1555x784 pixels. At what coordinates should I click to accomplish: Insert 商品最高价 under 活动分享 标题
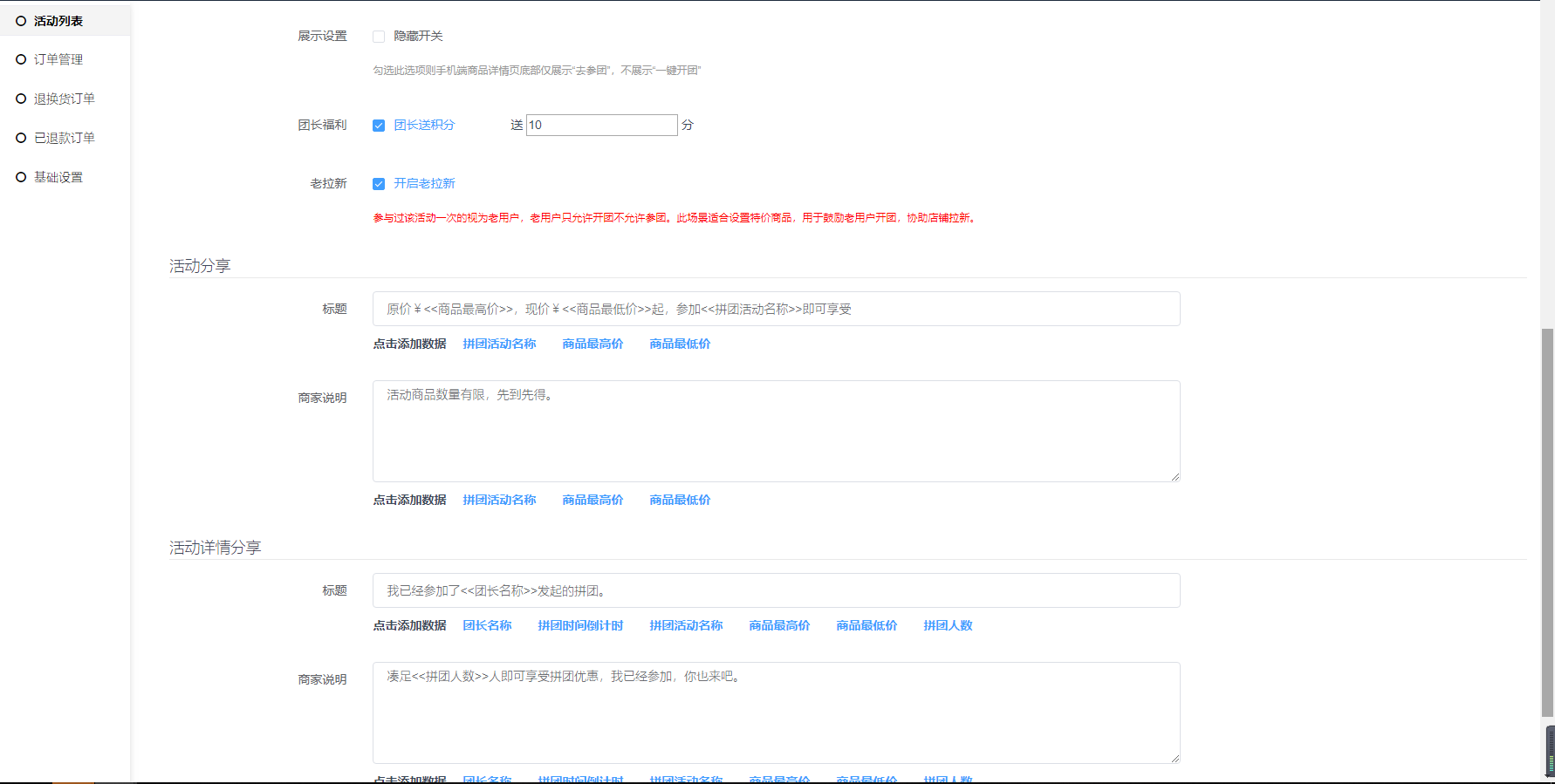coord(593,344)
